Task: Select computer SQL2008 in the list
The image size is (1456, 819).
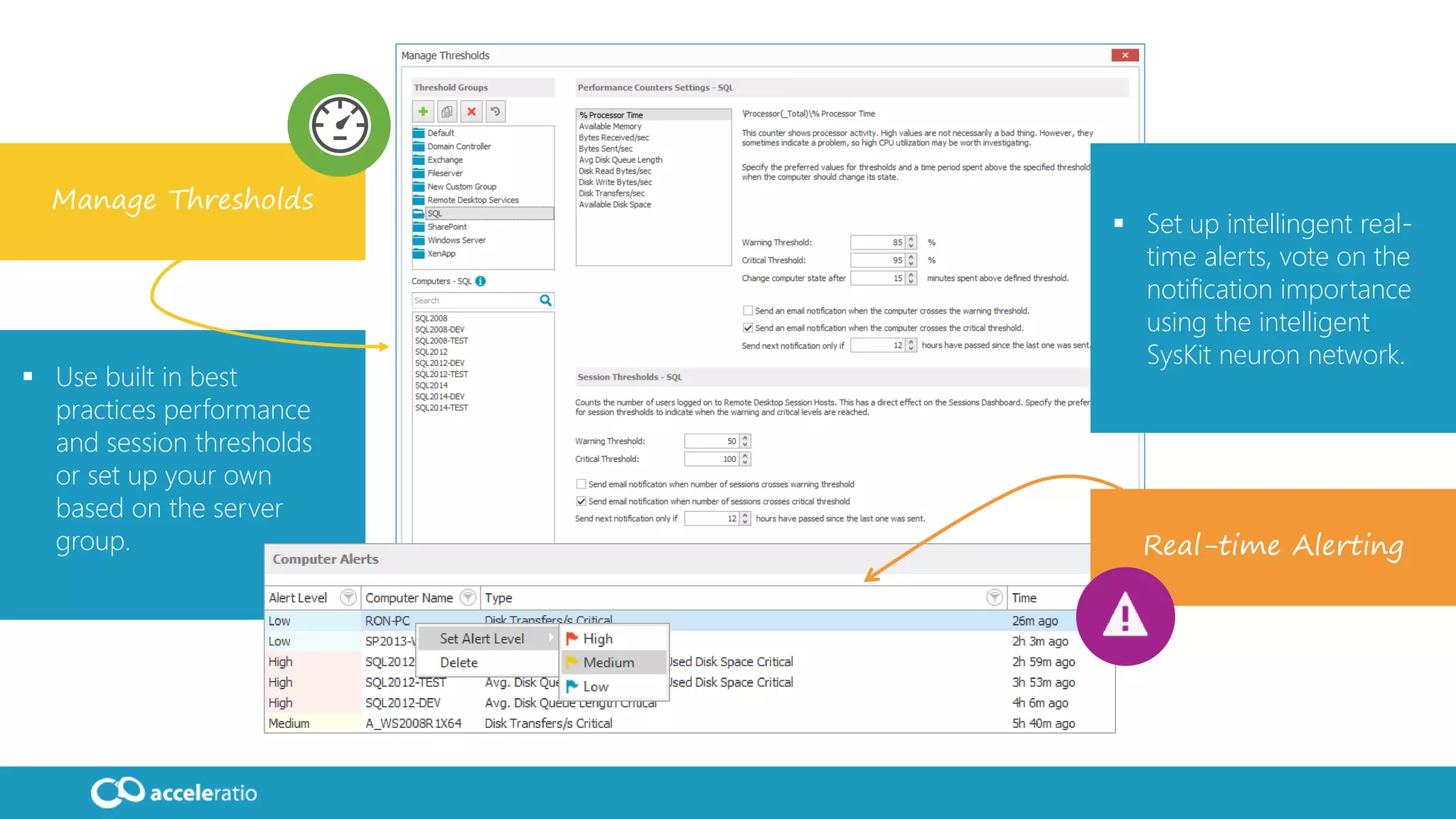Action: (432, 318)
